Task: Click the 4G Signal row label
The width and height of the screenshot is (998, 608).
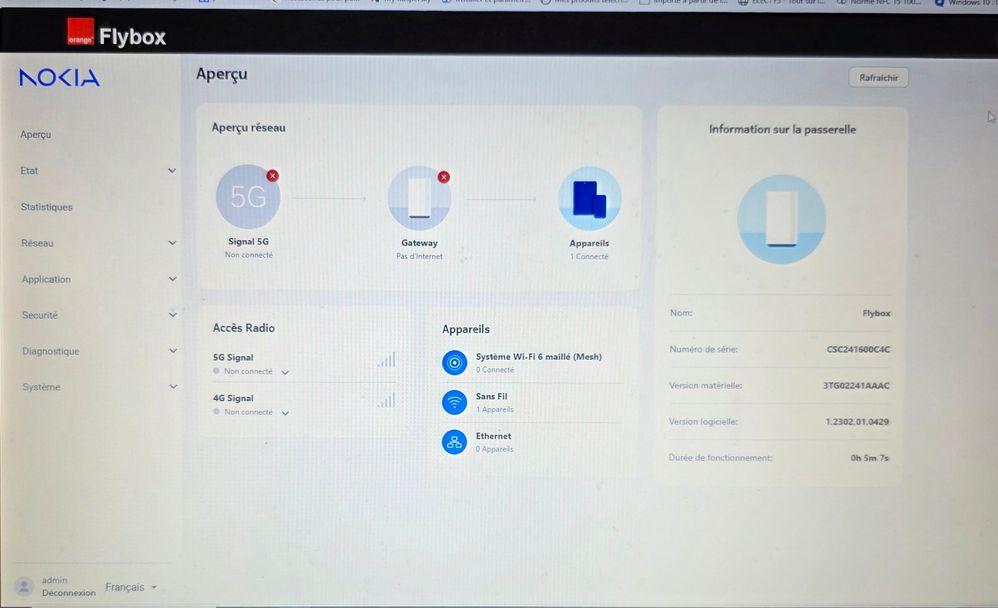Action: tap(233, 398)
